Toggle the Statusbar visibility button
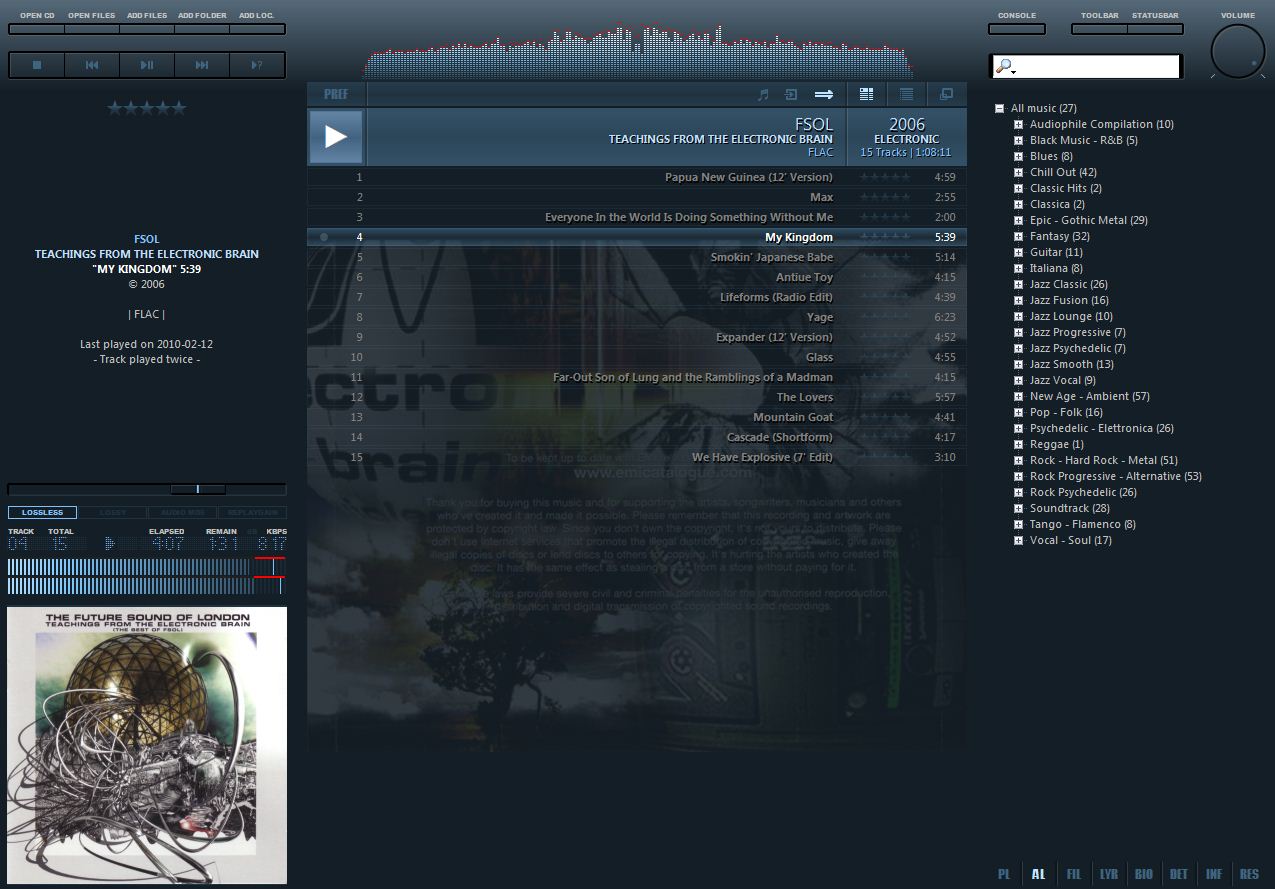Screen dimensions: 1275x889 point(1155,29)
